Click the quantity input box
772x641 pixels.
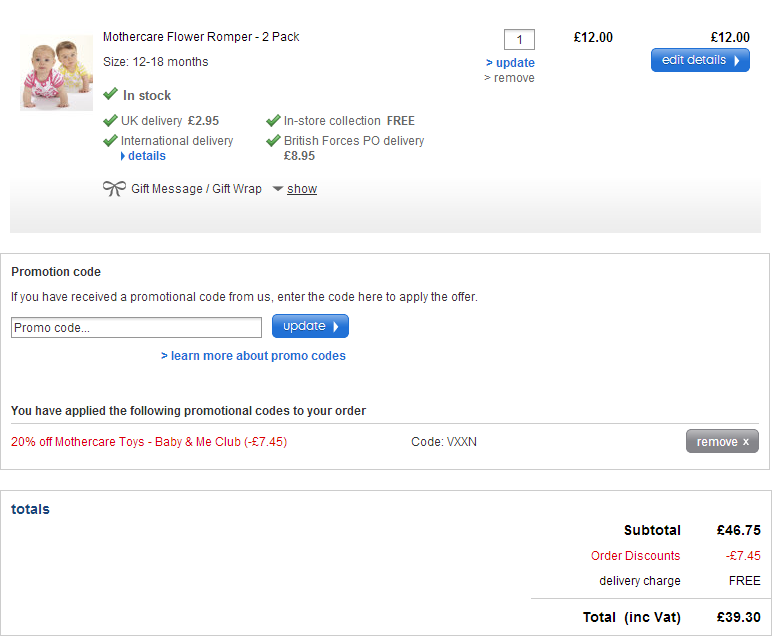coord(519,40)
